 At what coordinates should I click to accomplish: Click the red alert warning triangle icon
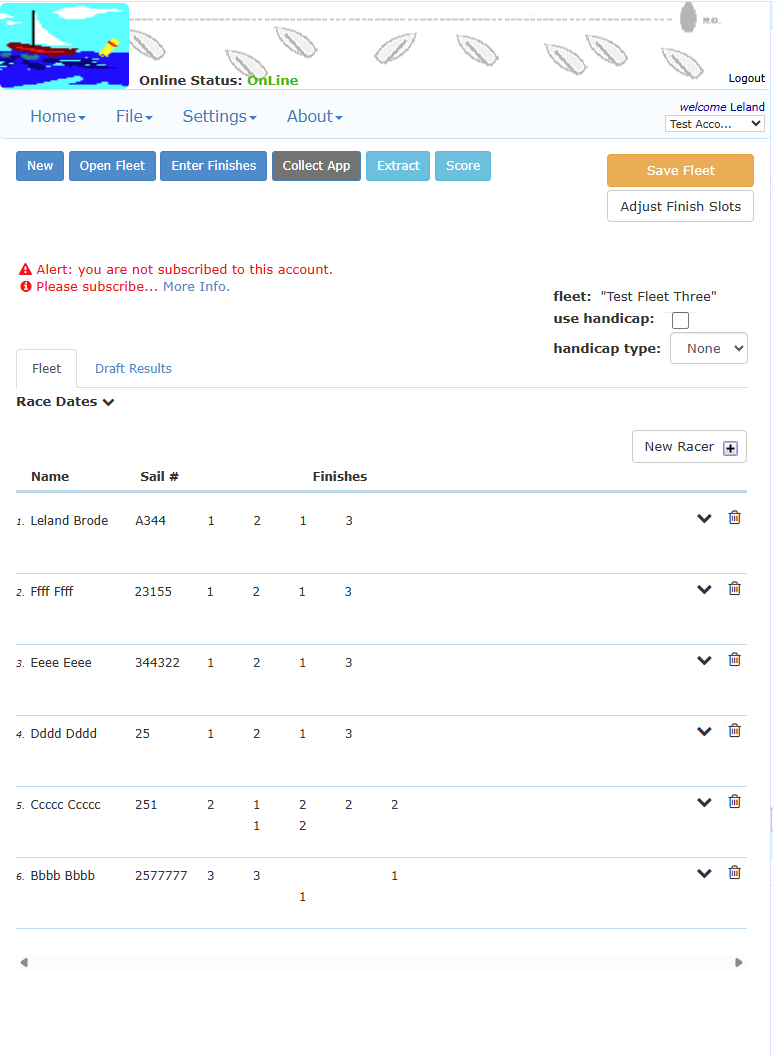click(25, 270)
